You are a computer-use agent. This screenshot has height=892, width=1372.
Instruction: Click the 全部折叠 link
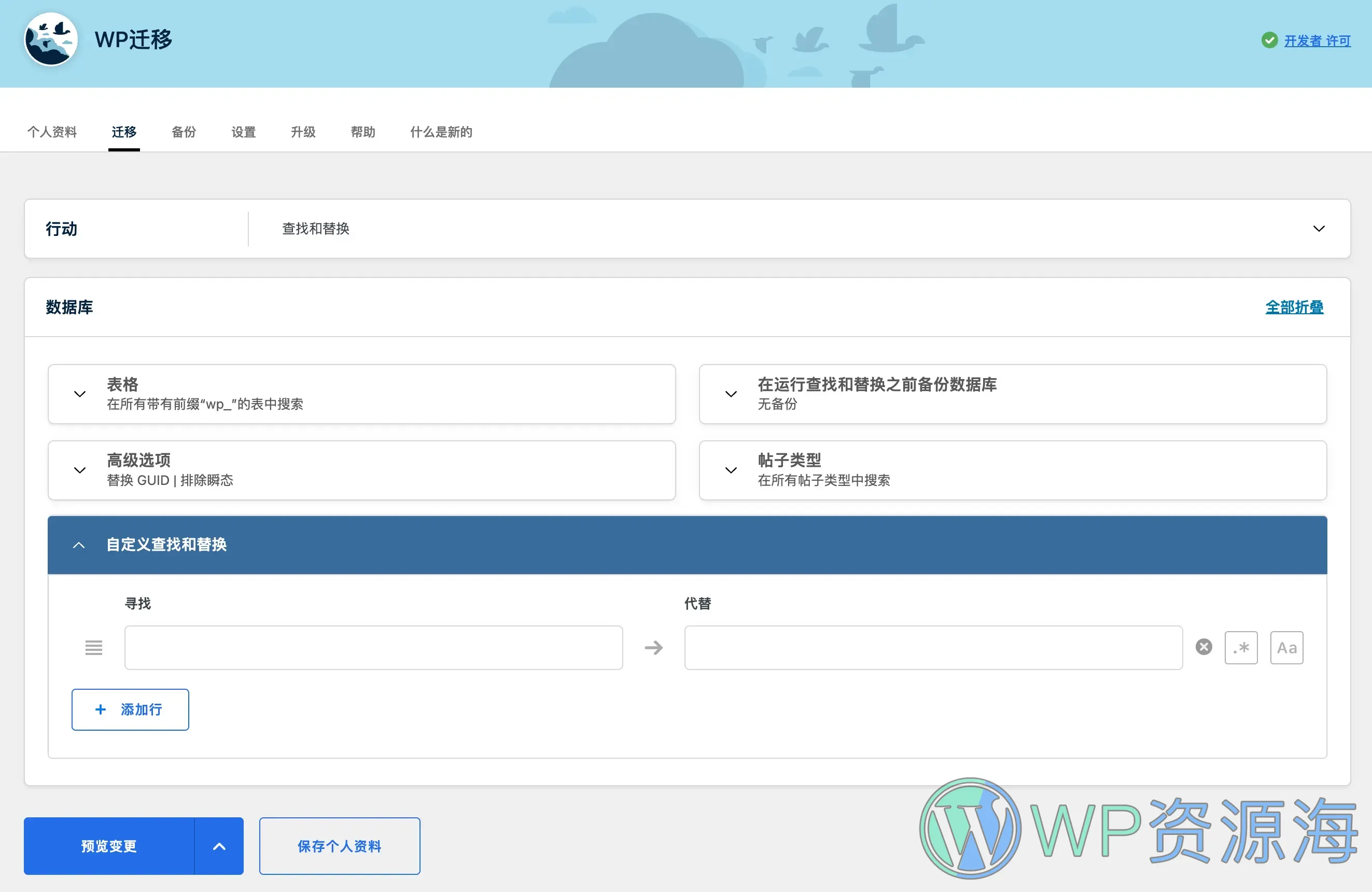[1294, 306]
